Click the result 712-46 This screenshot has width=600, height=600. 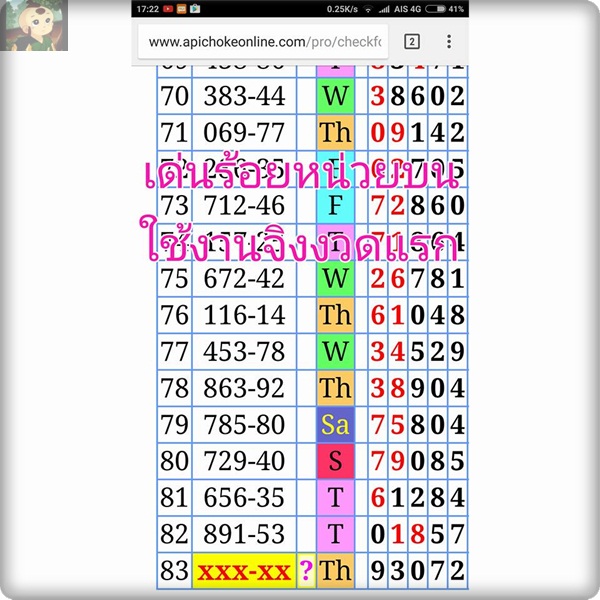point(244,205)
